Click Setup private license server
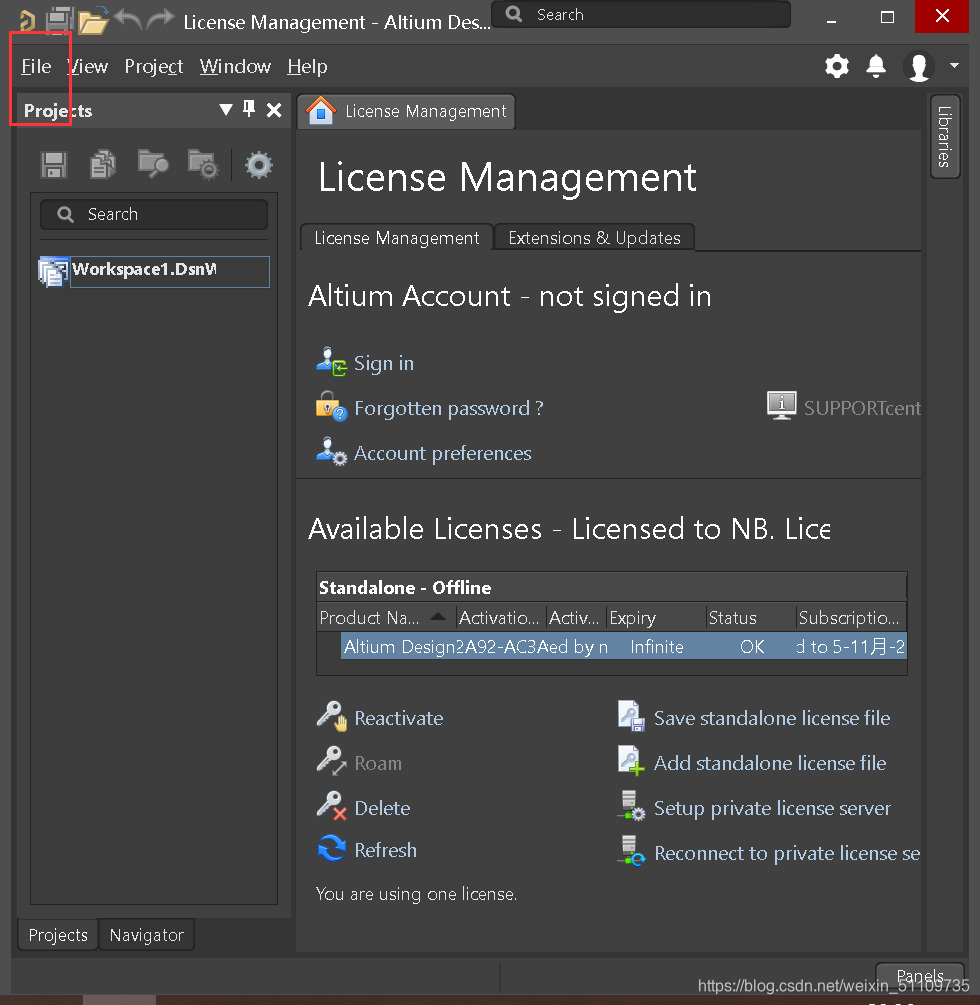 (772, 809)
